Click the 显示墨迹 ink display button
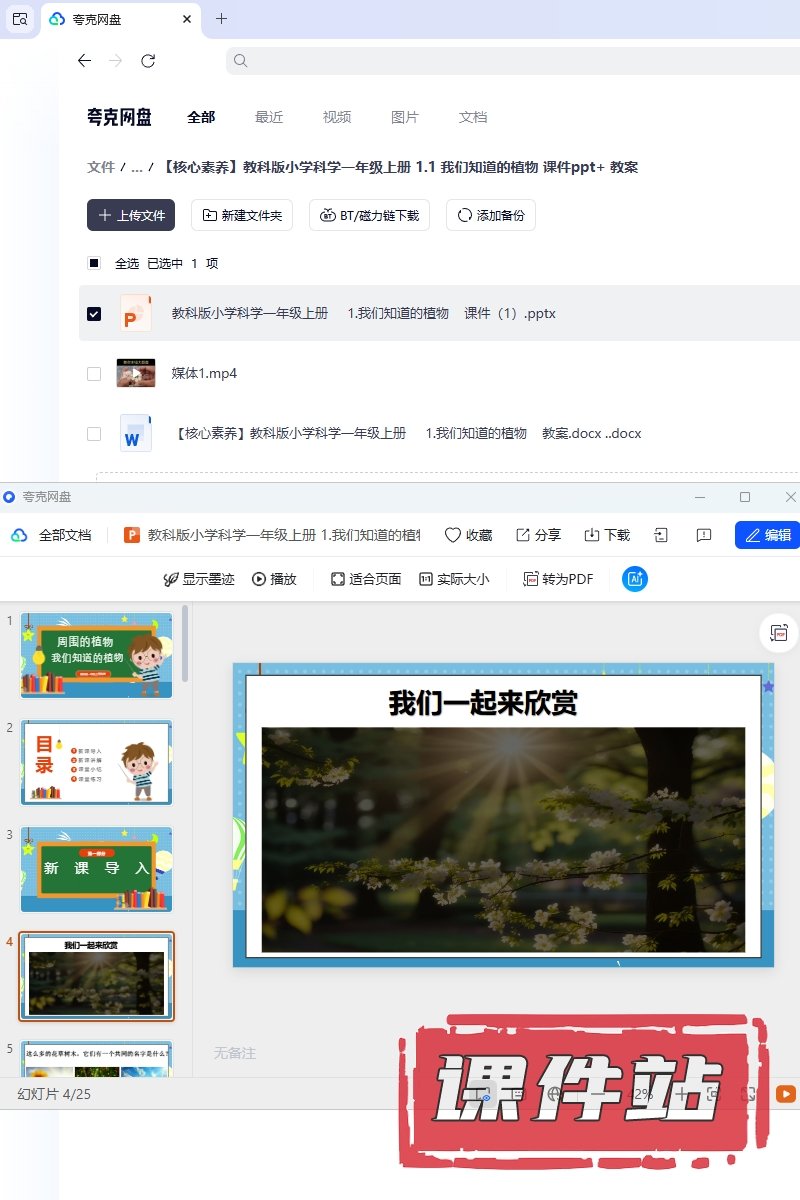Viewport: 800px width, 1200px height. coord(171,579)
